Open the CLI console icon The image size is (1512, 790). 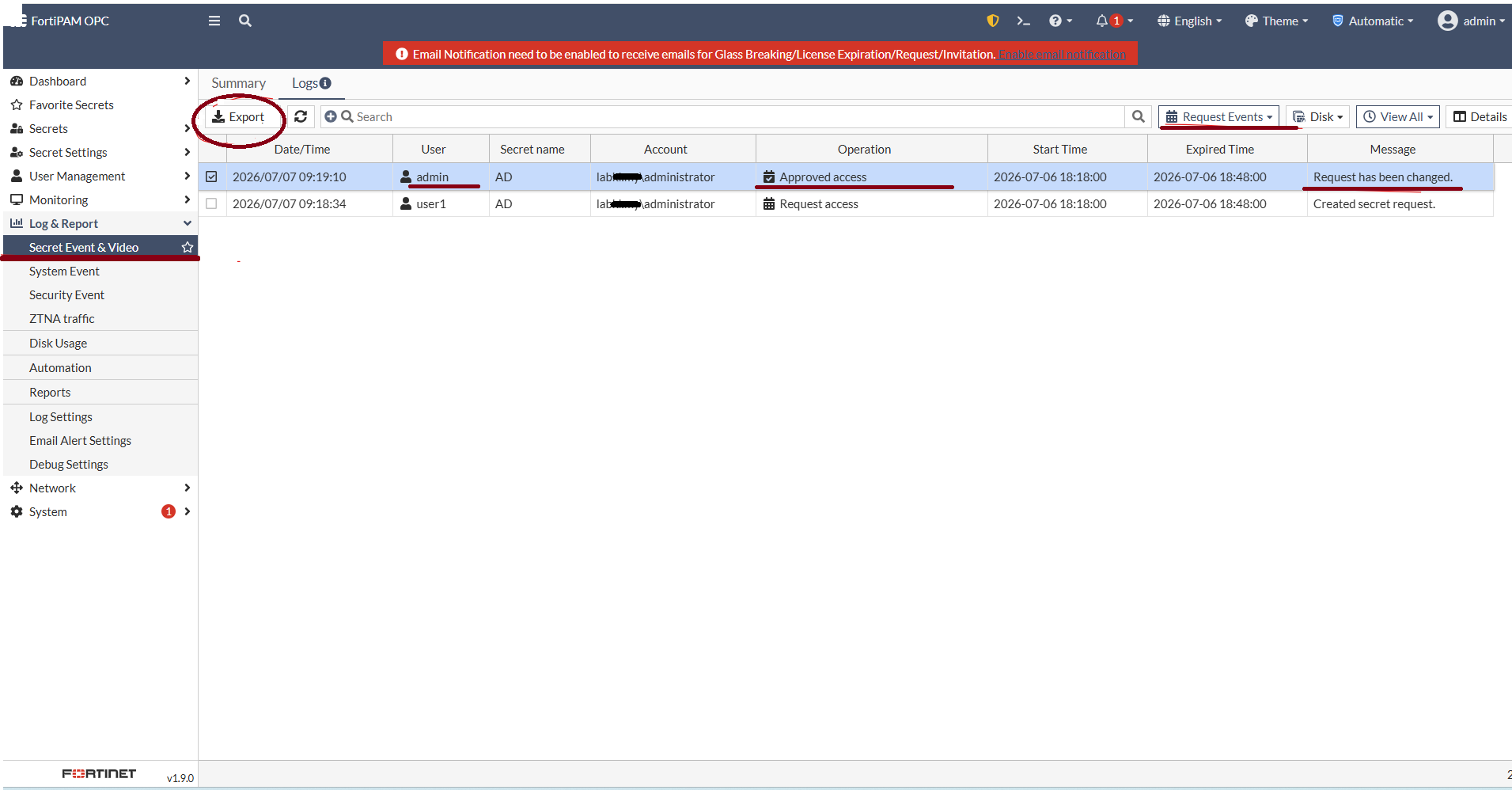point(1023,21)
